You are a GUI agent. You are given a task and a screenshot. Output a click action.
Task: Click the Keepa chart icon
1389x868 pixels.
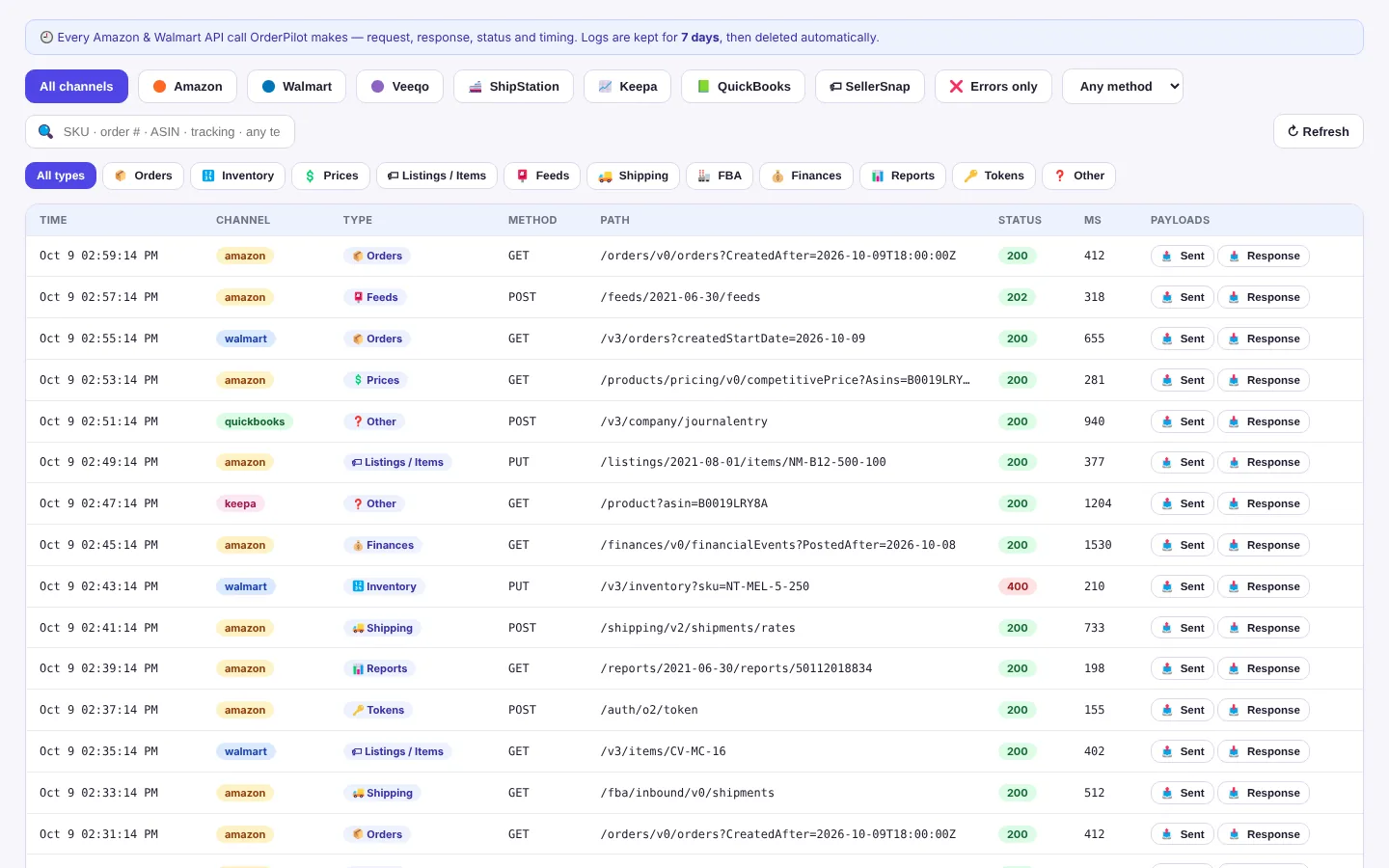pos(606,87)
